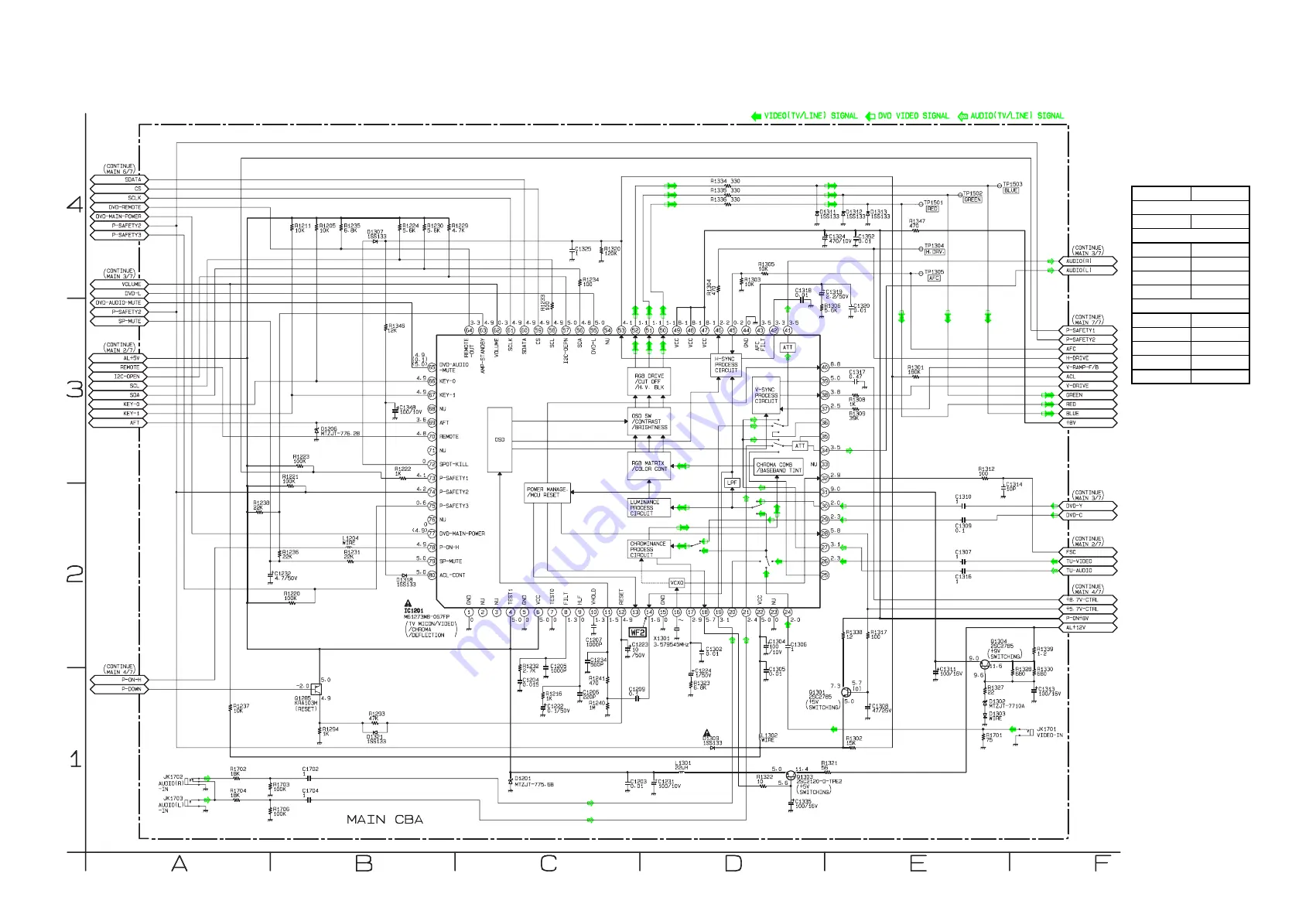Screen dimensions: 1316x921
Task: Click the DVD-C connector label
Action: tap(1074, 515)
